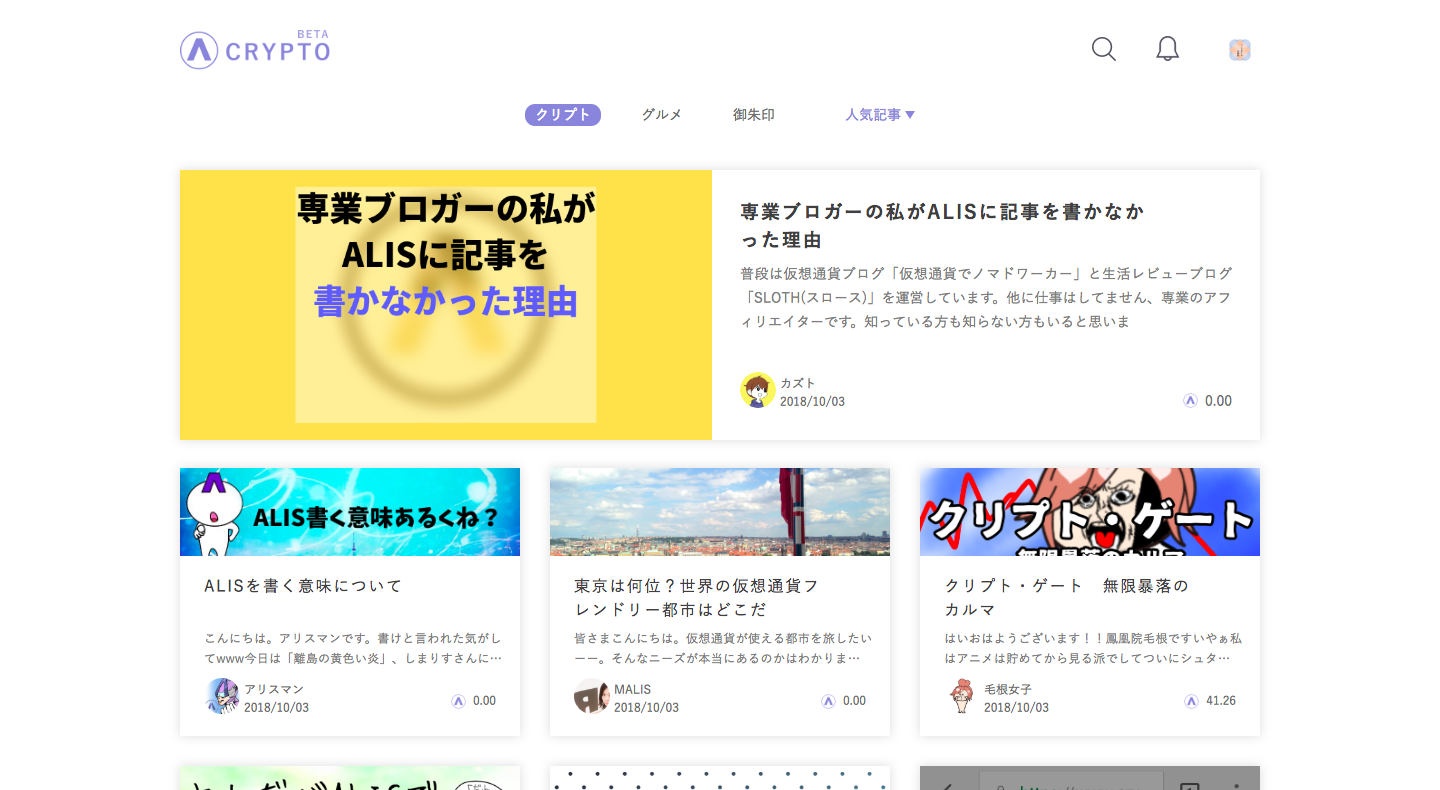Viewport: 1440px width, 790px height.
Task: Open author name アリスマン
Action: point(274,689)
